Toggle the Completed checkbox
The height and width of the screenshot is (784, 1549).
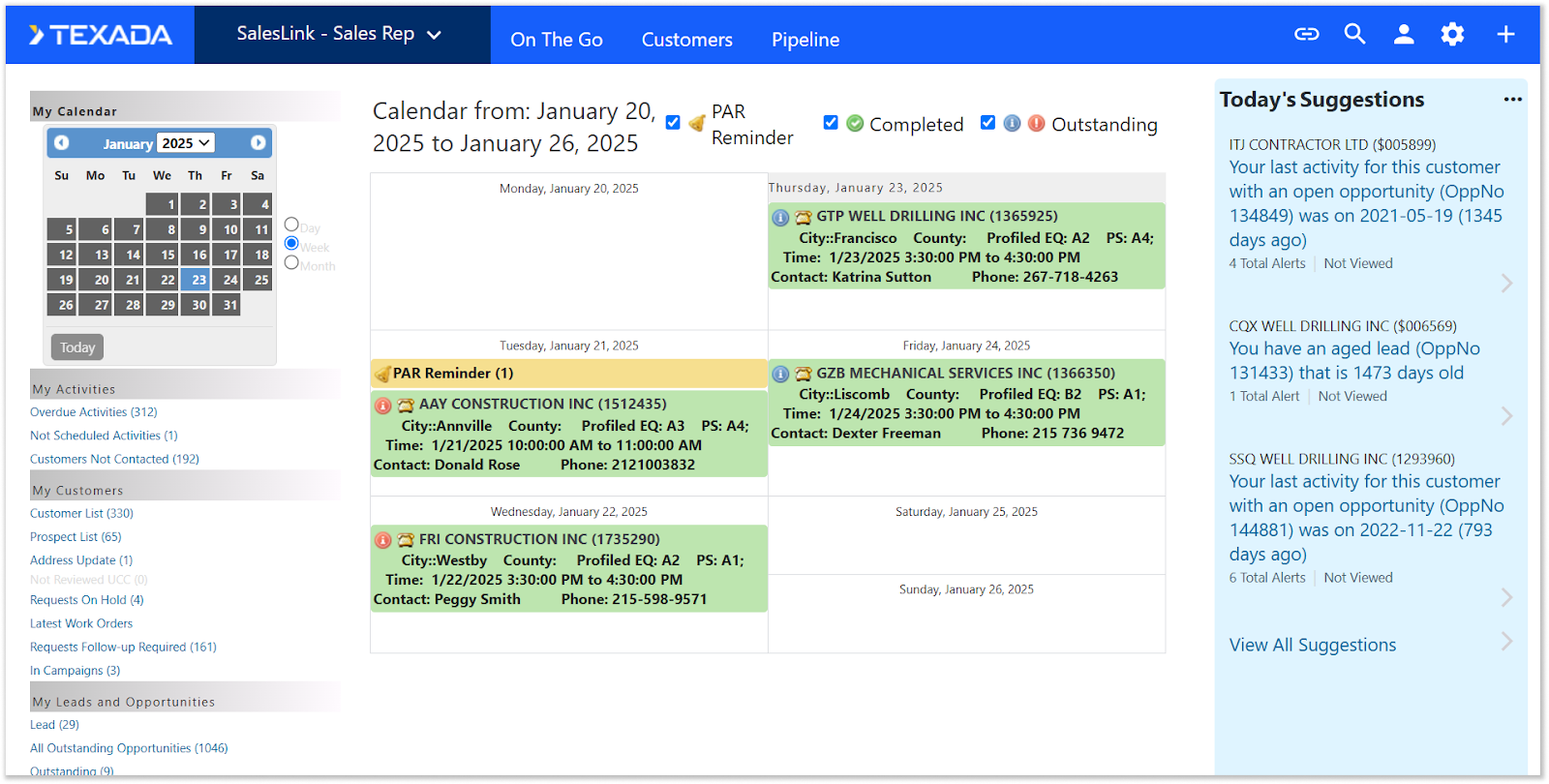pos(831,123)
